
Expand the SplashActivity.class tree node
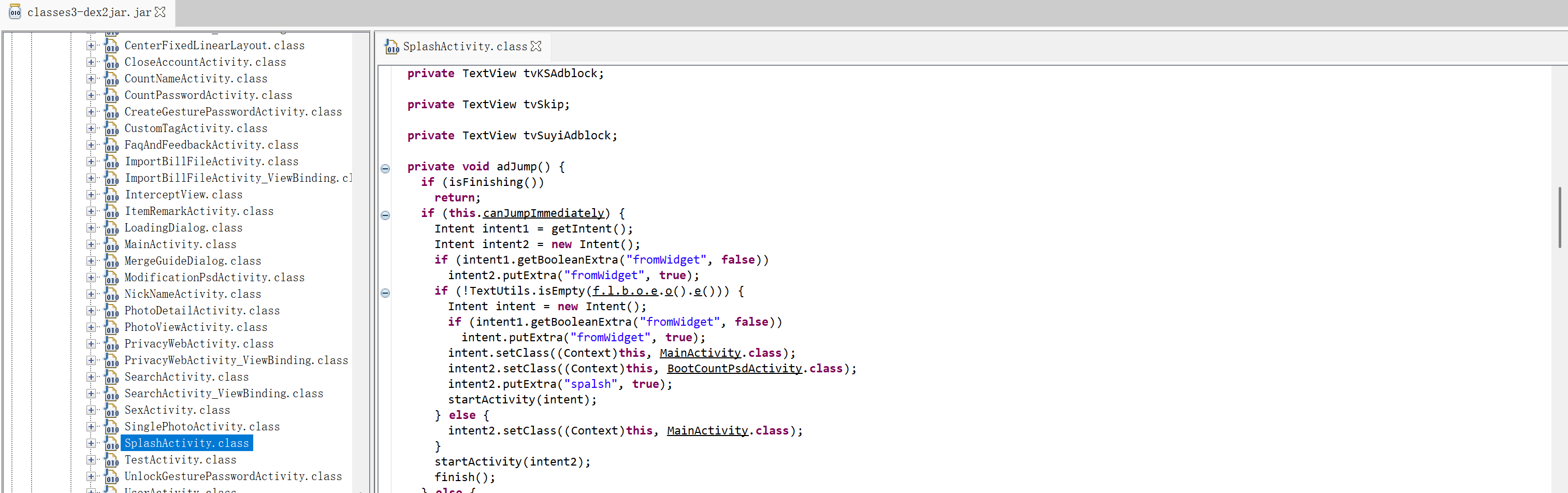(x=91, y=443)
